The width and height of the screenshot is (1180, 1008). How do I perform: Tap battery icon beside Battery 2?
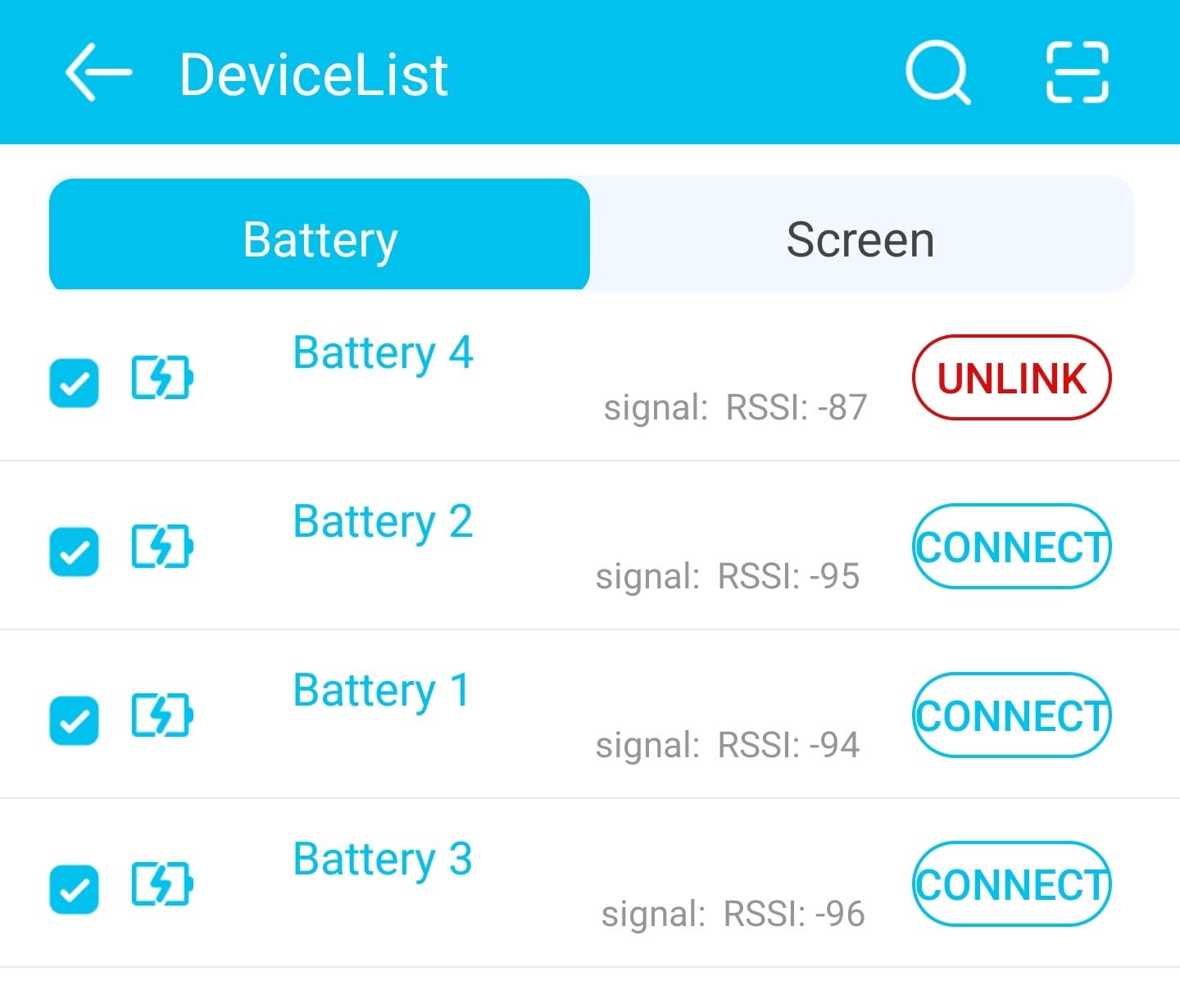click(x=162, y=547)
